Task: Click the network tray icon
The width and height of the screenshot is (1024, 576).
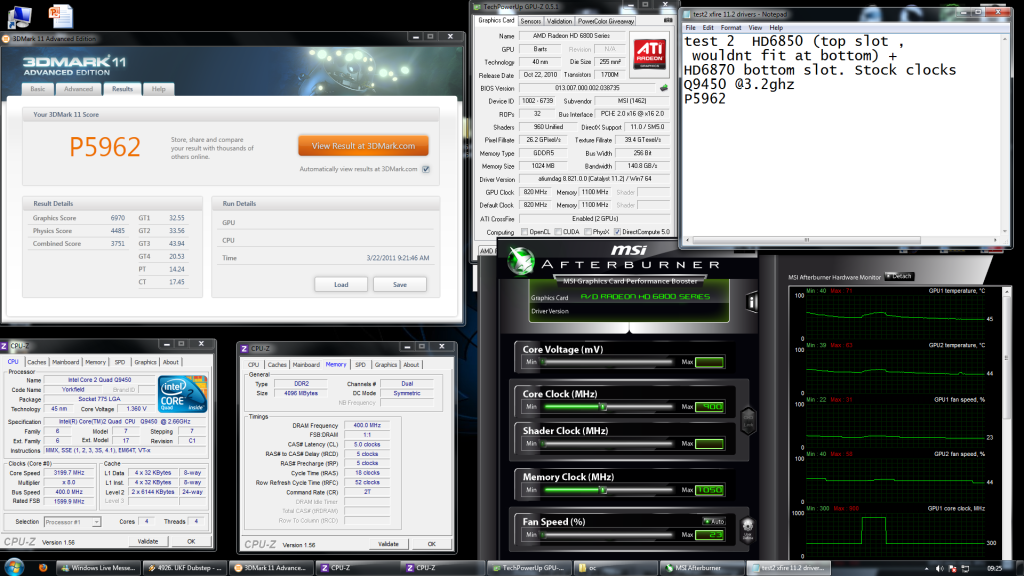Action: tap(965, 569)
